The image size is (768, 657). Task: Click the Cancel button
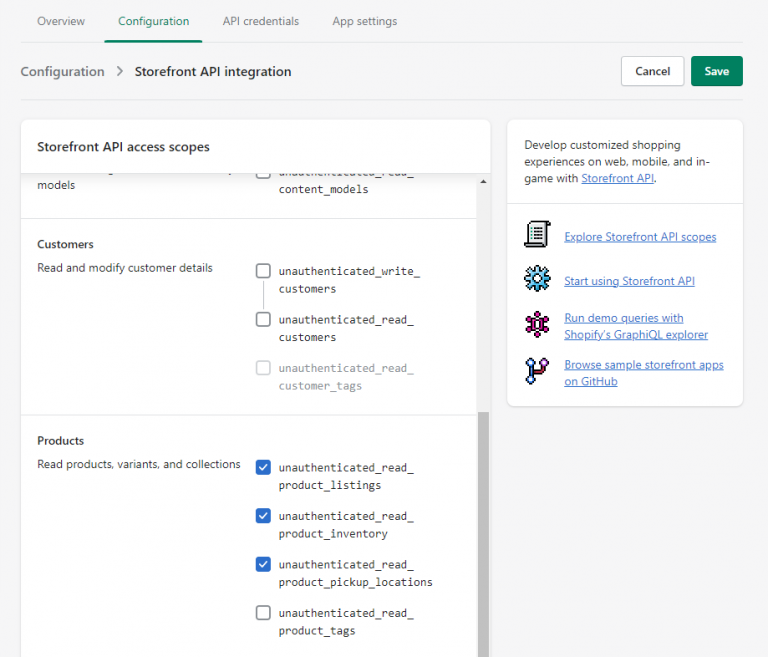coord(652,71)
